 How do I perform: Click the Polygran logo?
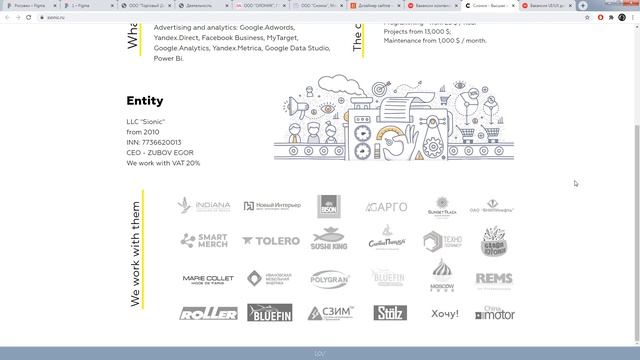coord(330,279)
